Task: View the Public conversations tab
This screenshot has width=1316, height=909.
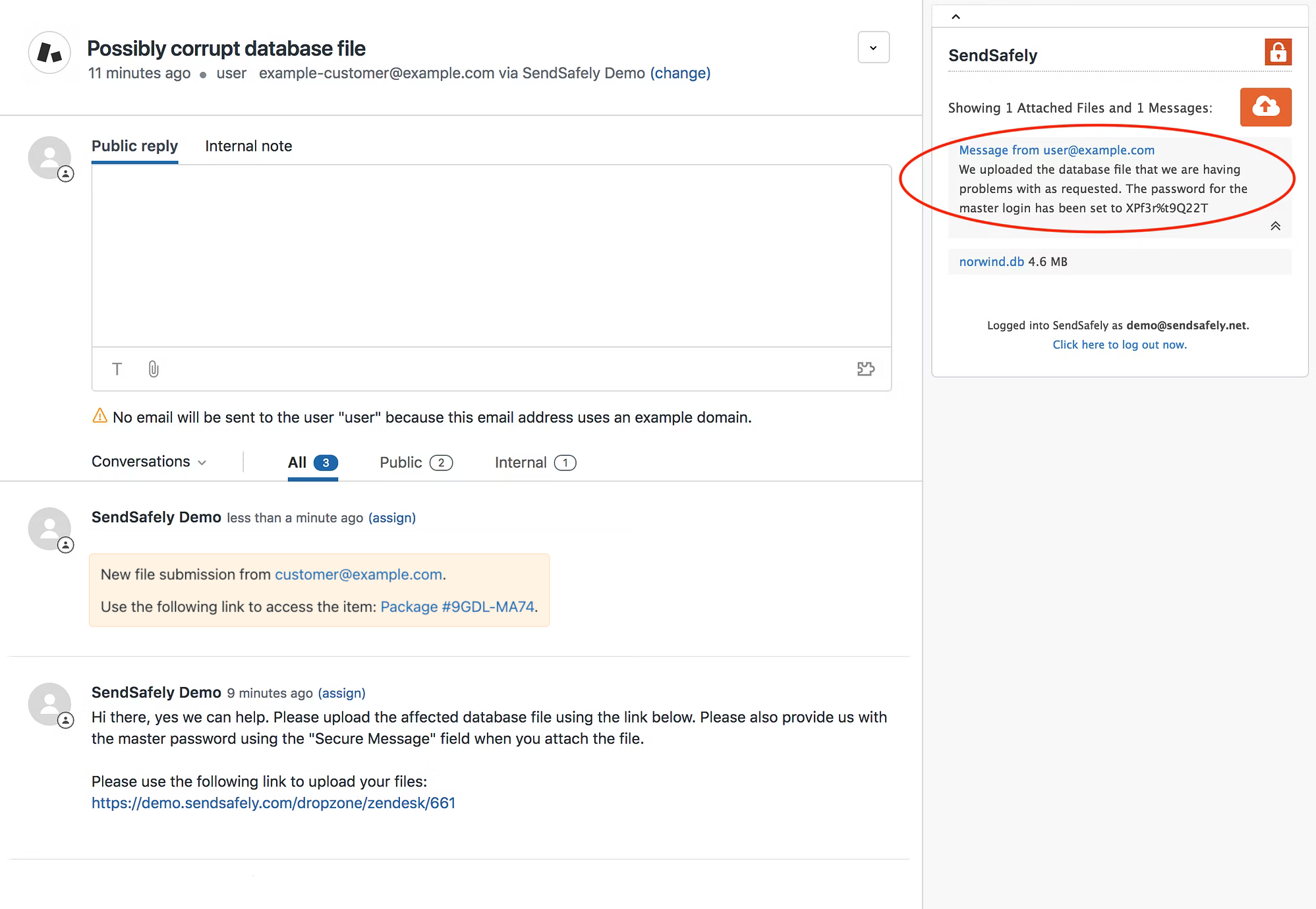Action: 415,462
